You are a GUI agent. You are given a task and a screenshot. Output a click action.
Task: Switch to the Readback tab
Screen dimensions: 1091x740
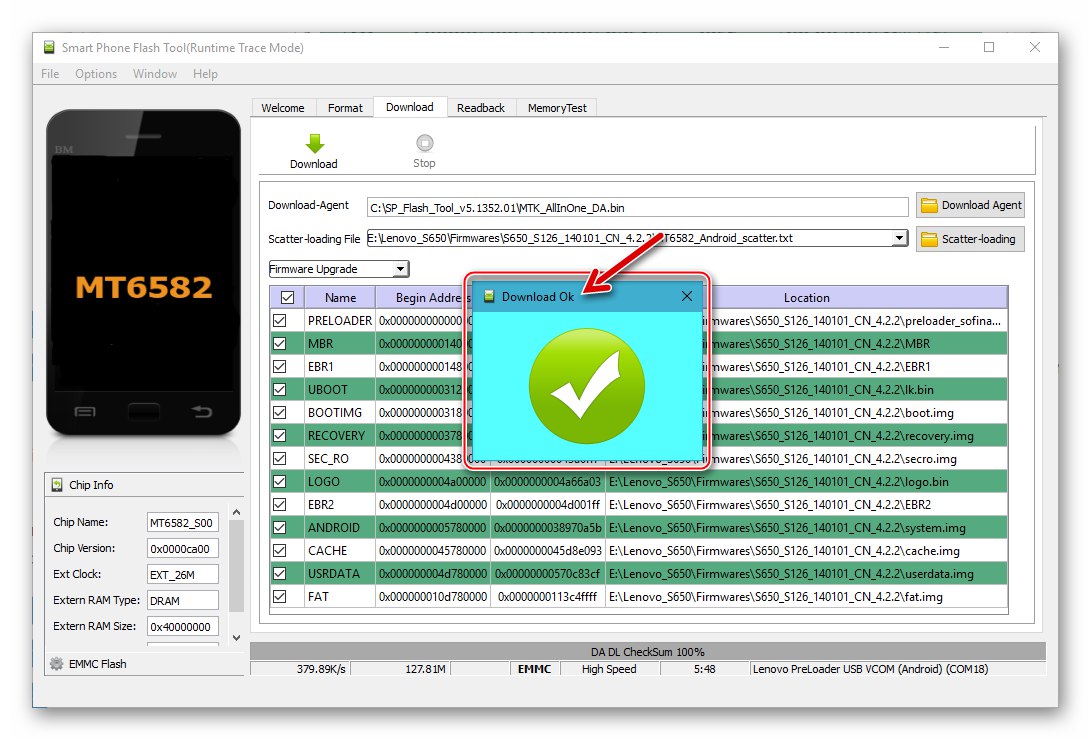tap(481, 107)
